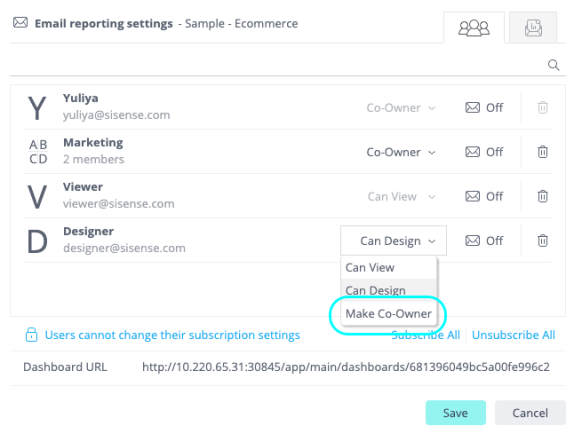Toggle email subscription Off for Designer
Image resolution: width=574 pixels, height=434 pixels.
[x=484, y=240]
